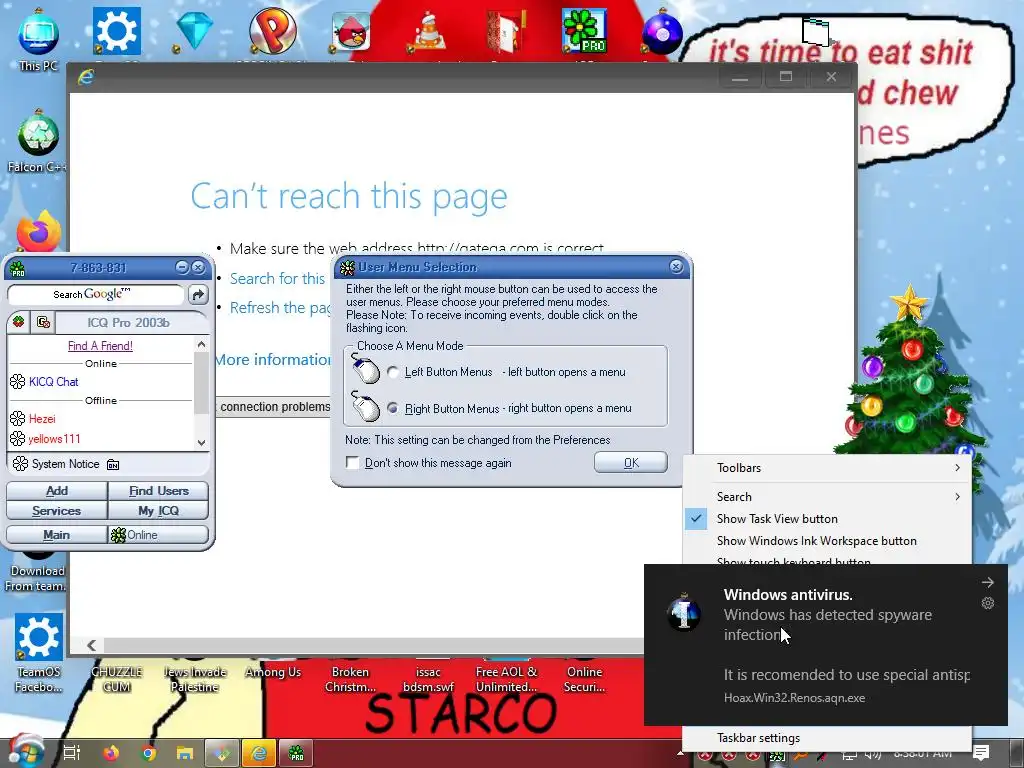Switch to Internet Explorer taskbar button

pyautogui.click(x=259, y=753)
